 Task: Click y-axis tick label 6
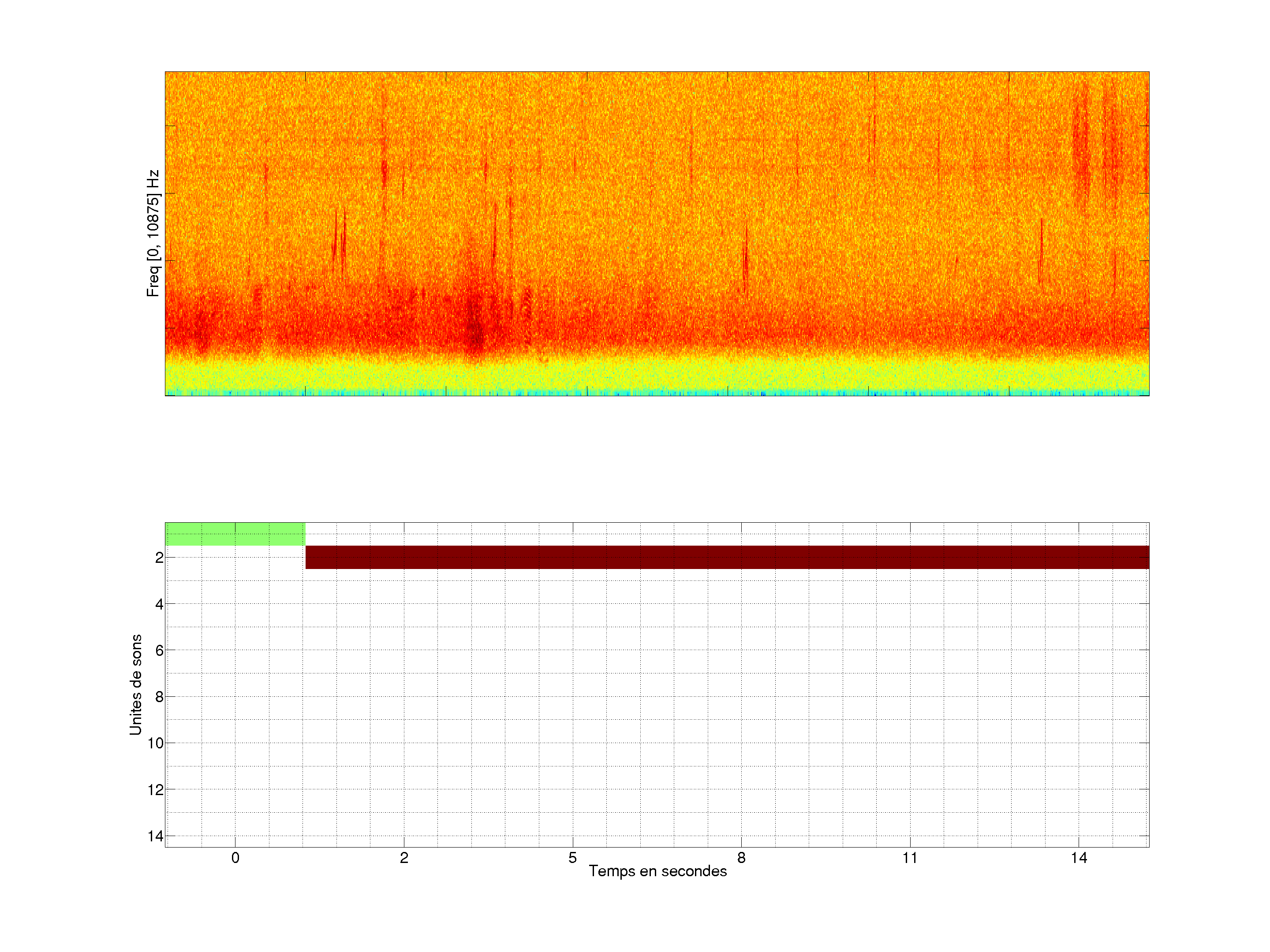[159, 651]
